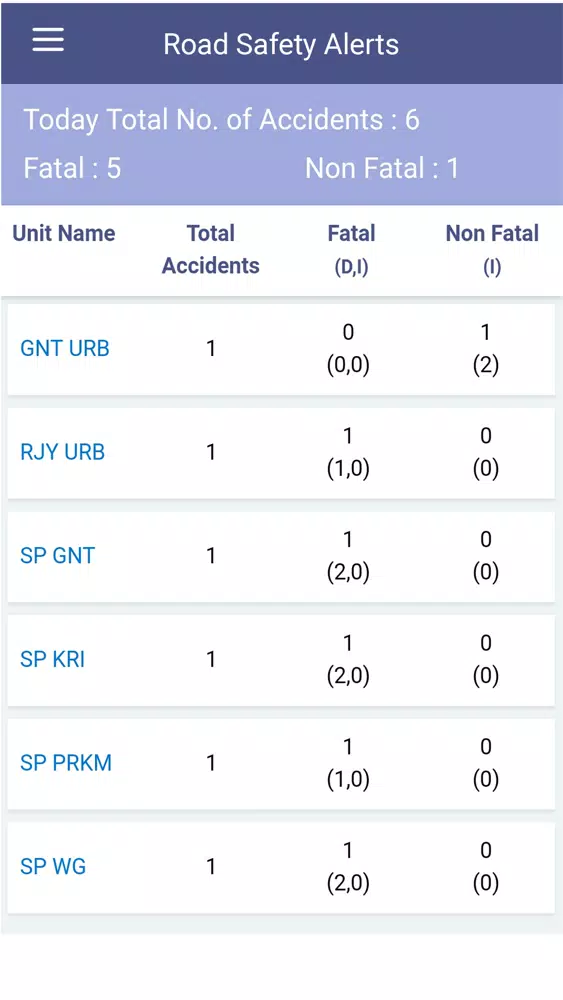Viewport: 563px width, 1000px height.
Task: Click the Unit Name column header
Action: click(x=64, y=233)
